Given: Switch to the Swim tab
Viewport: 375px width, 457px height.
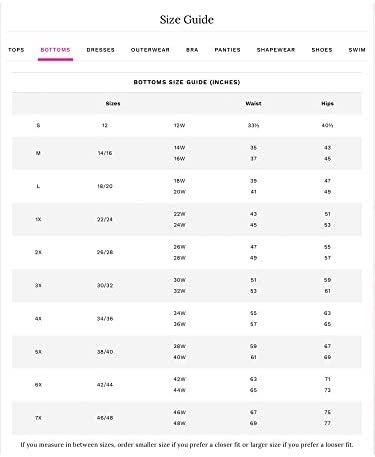Looking at the screenshot, I should coord(357,50).
